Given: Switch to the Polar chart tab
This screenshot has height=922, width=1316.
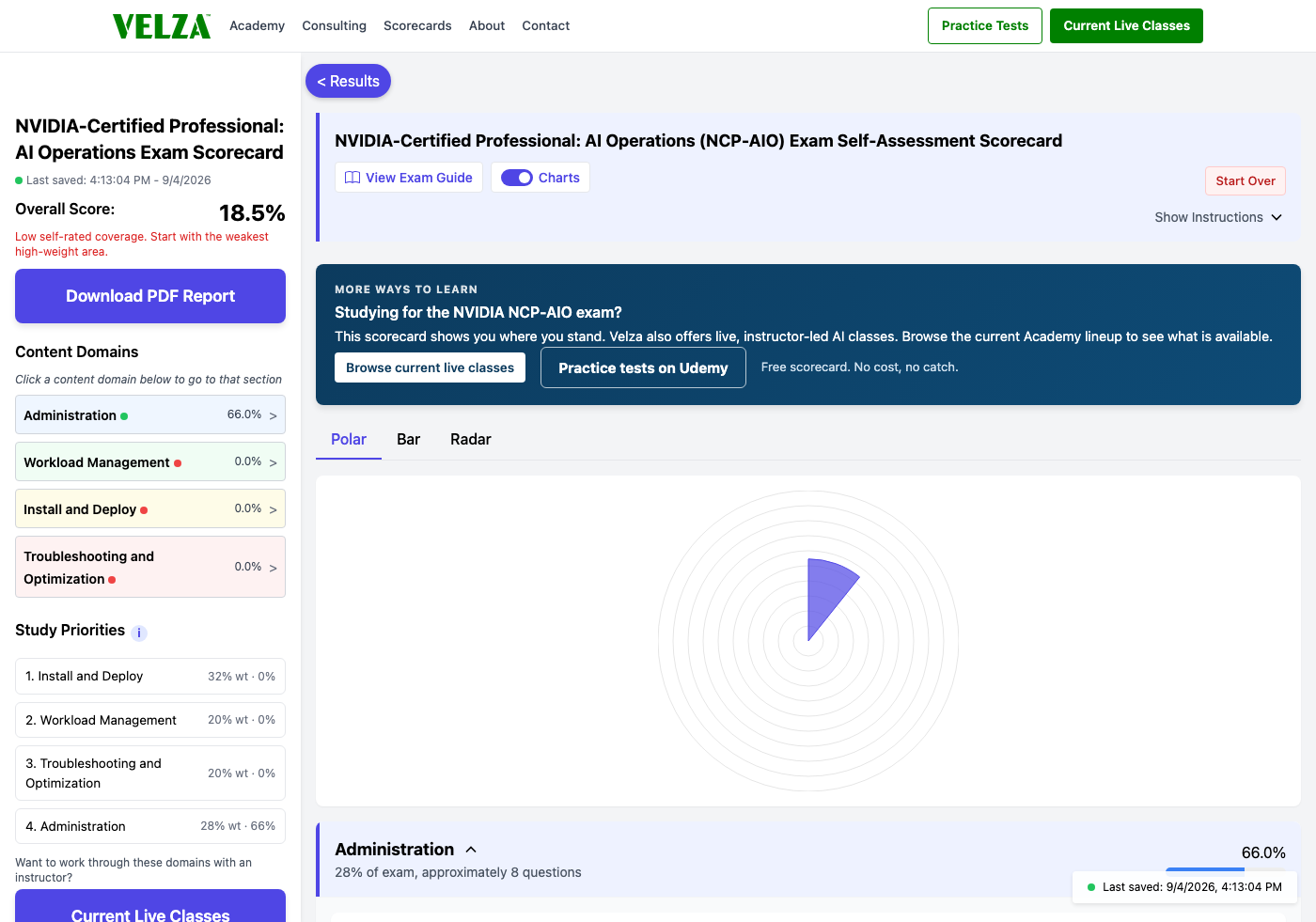Looking at the screenshot, I should pyautogui.click(x=349, y=439).
